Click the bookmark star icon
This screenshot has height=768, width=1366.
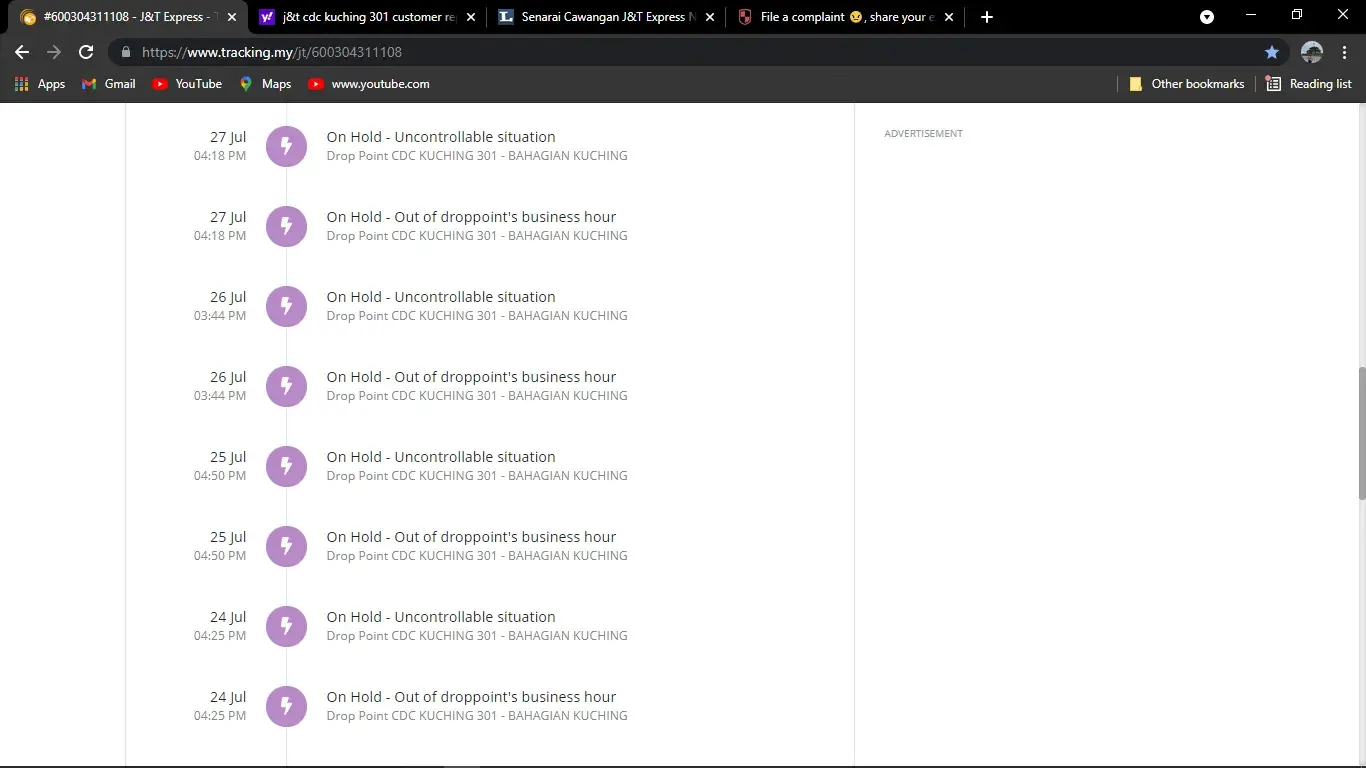tap(1271, 52)
